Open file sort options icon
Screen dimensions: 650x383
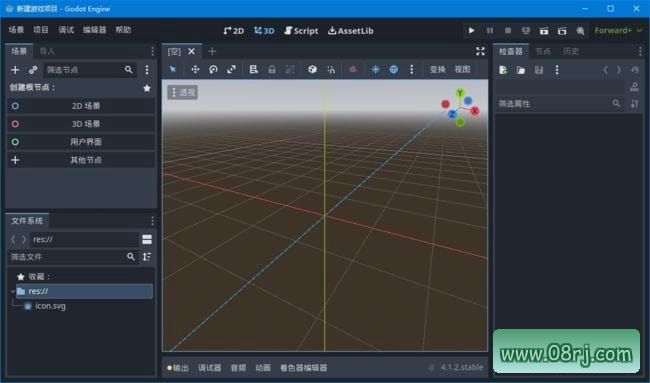coord(147,257)
